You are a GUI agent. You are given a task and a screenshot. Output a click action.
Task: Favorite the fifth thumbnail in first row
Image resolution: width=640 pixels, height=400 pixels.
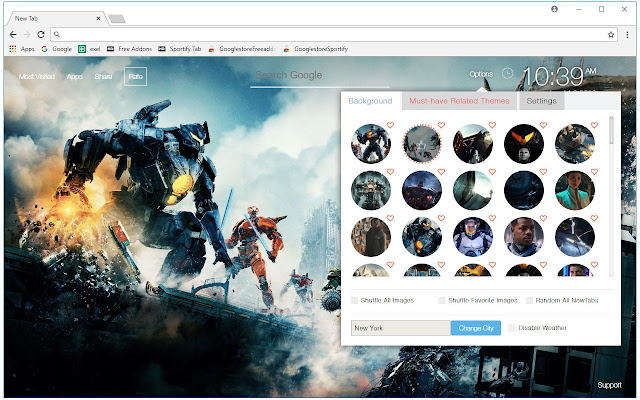pyautogui.click(x=594, y=125)
